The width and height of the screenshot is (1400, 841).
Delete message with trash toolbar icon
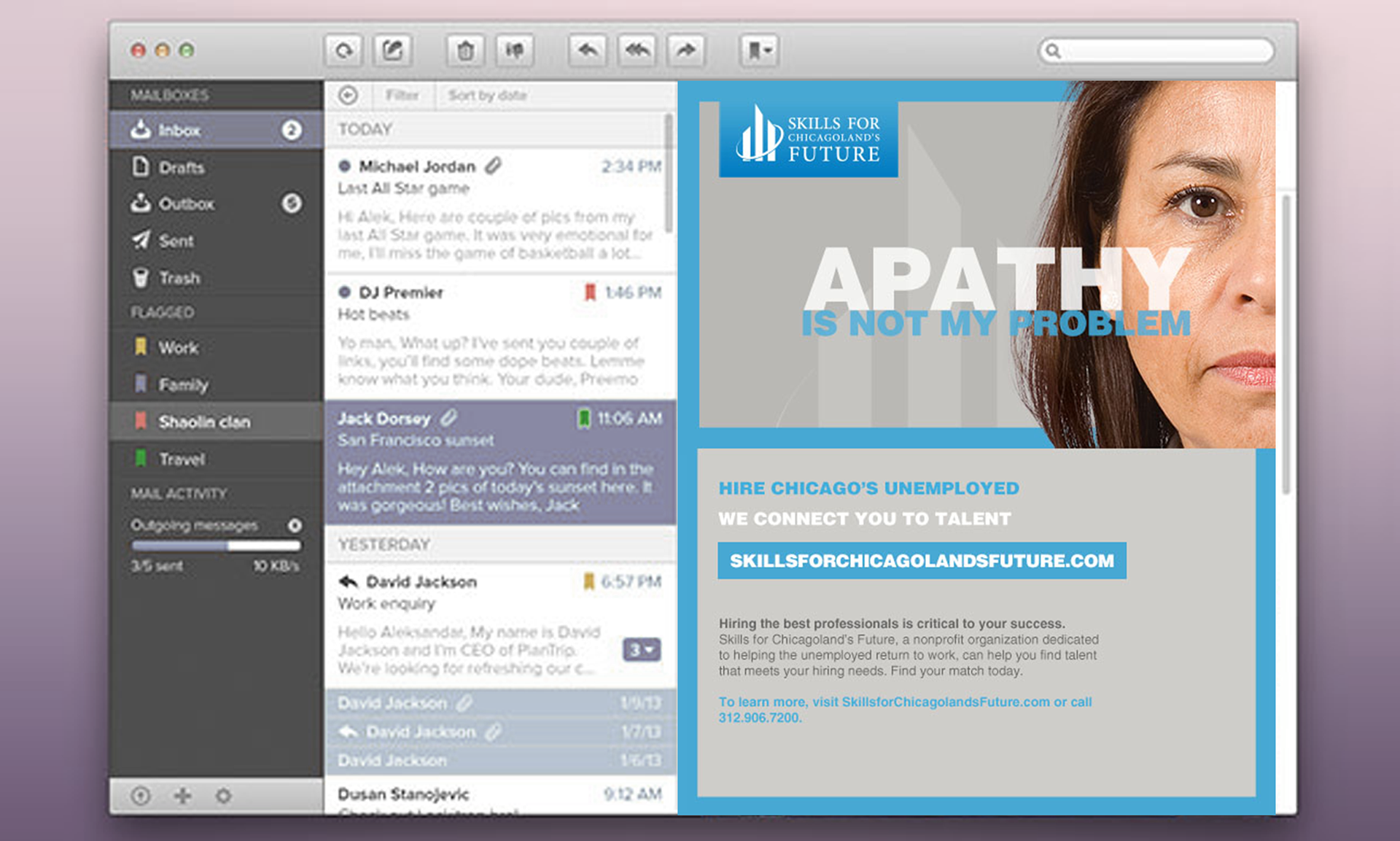[x=465, y=50]
